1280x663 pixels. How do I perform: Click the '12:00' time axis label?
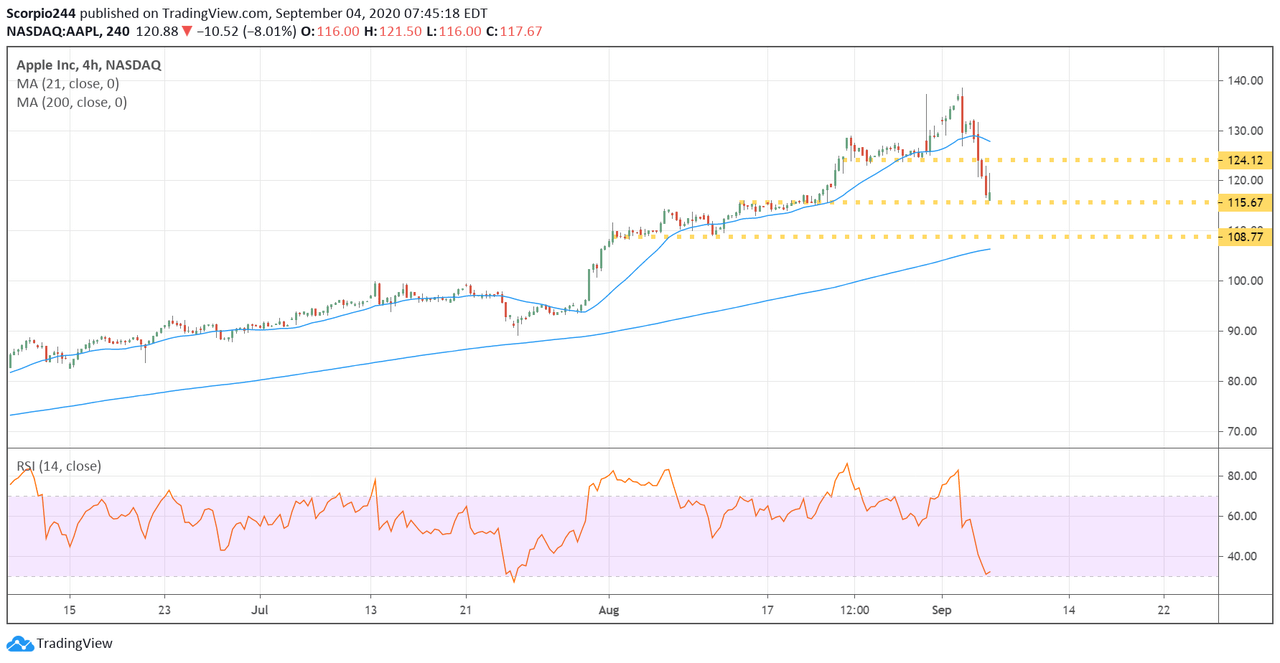[x=854, y=608]
